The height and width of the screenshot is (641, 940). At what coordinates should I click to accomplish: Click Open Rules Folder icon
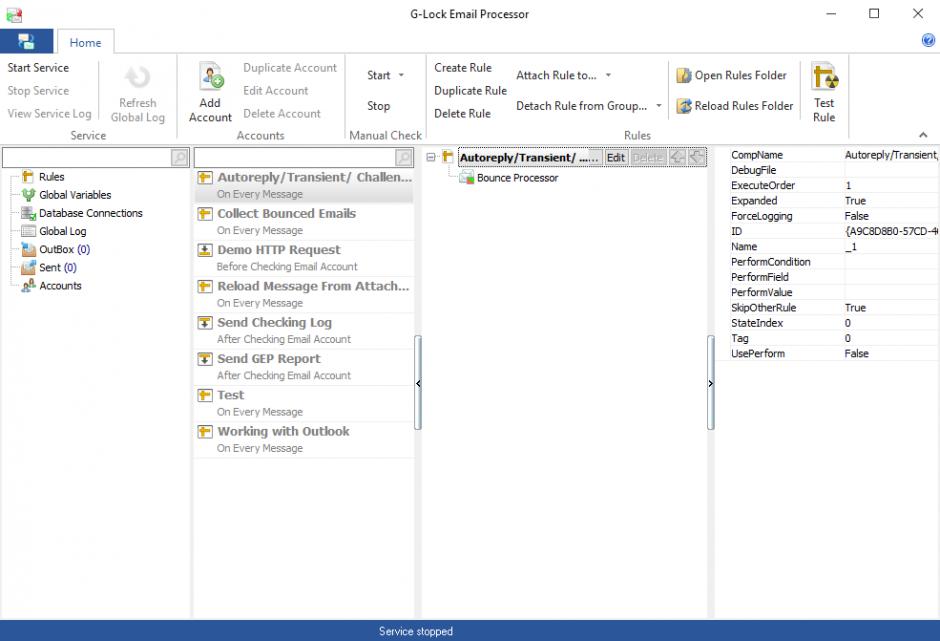click(684, 76)
